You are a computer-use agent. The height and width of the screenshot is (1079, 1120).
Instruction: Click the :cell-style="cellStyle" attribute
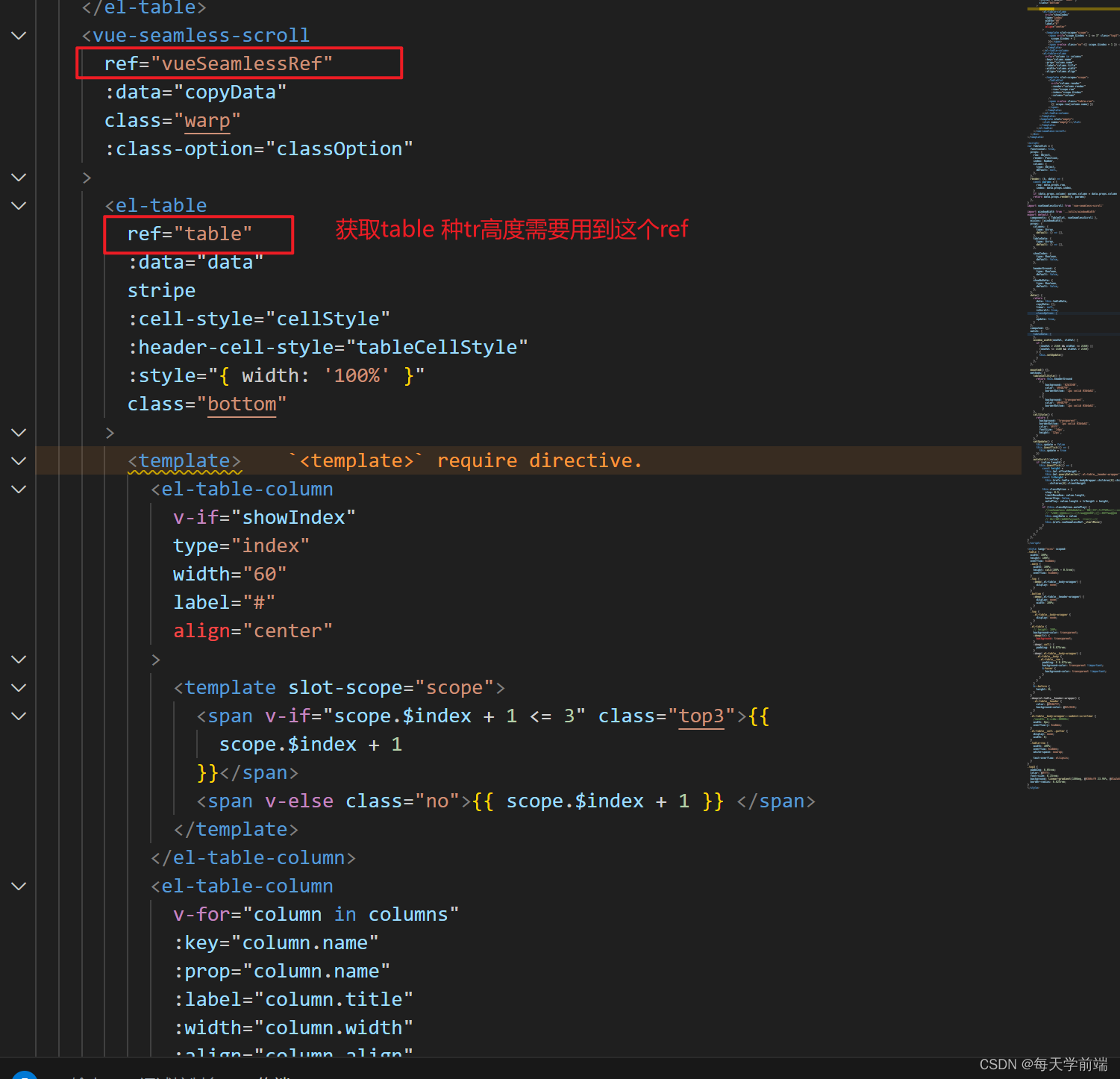pyautogui.click(x=258, y=319)
